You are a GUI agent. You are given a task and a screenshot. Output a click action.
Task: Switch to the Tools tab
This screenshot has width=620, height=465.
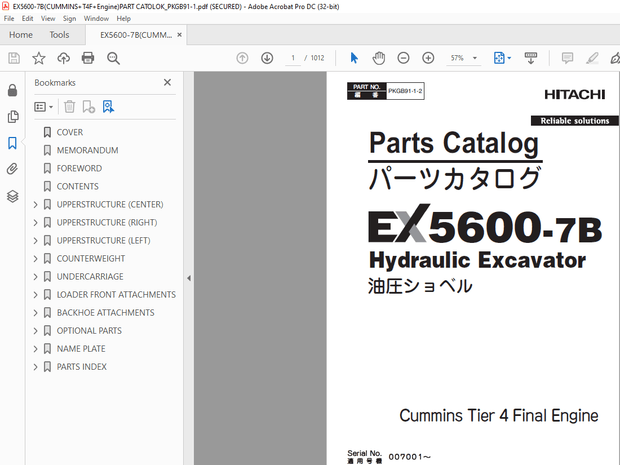tap(59, 35)
